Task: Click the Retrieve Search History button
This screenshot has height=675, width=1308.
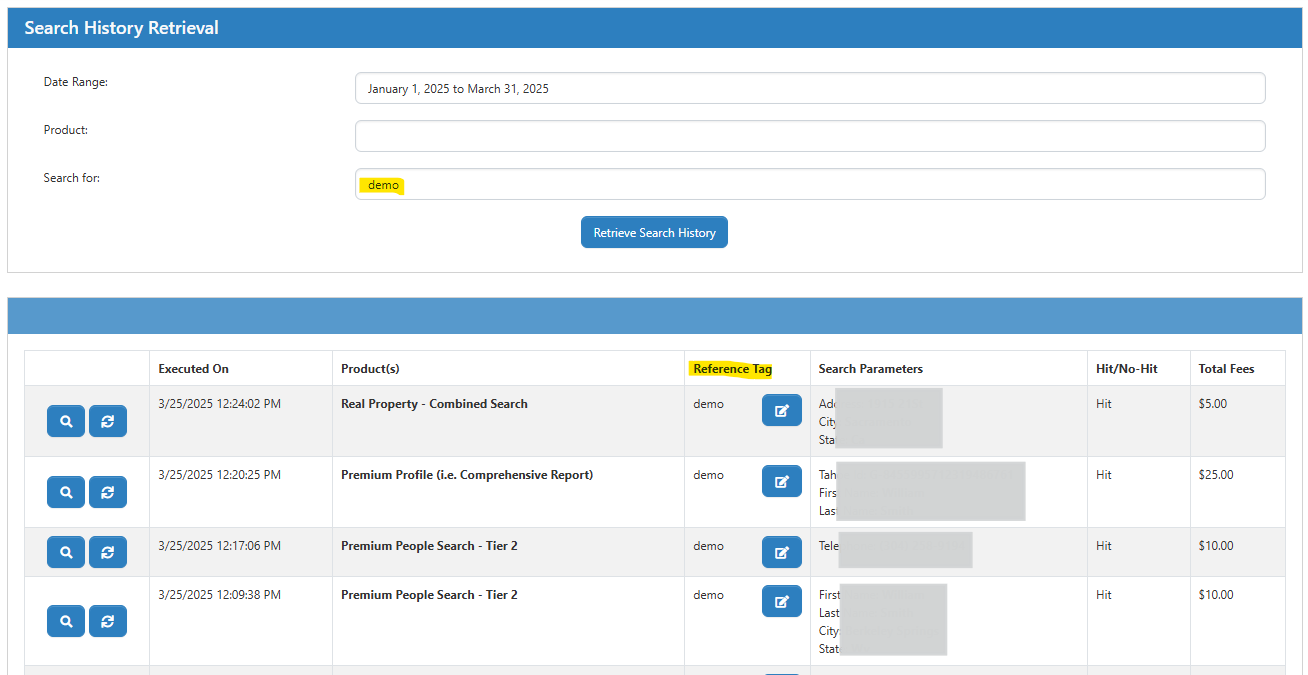Action: click(x=654, y=232)
